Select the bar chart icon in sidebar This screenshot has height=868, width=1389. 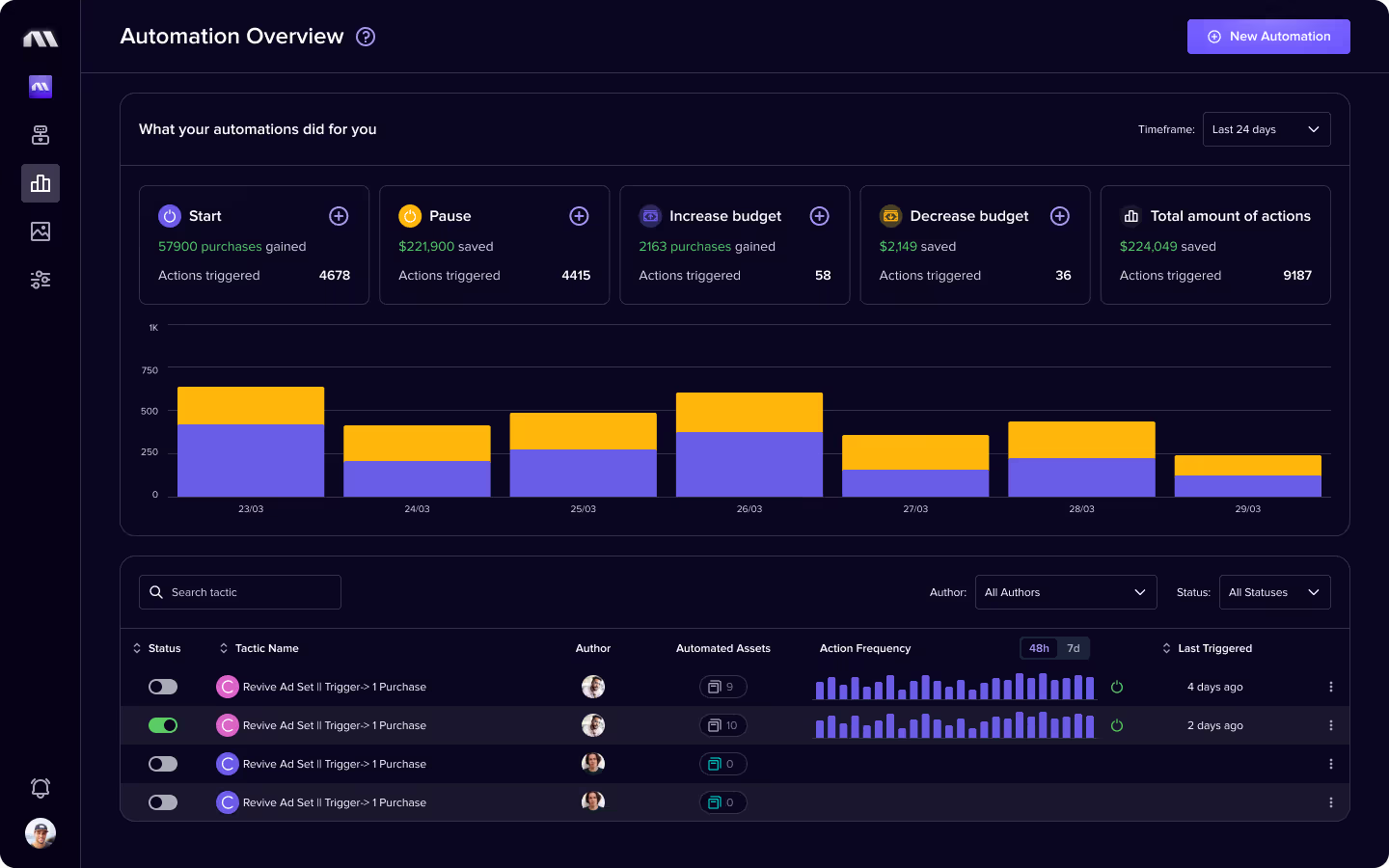(41, 183)
